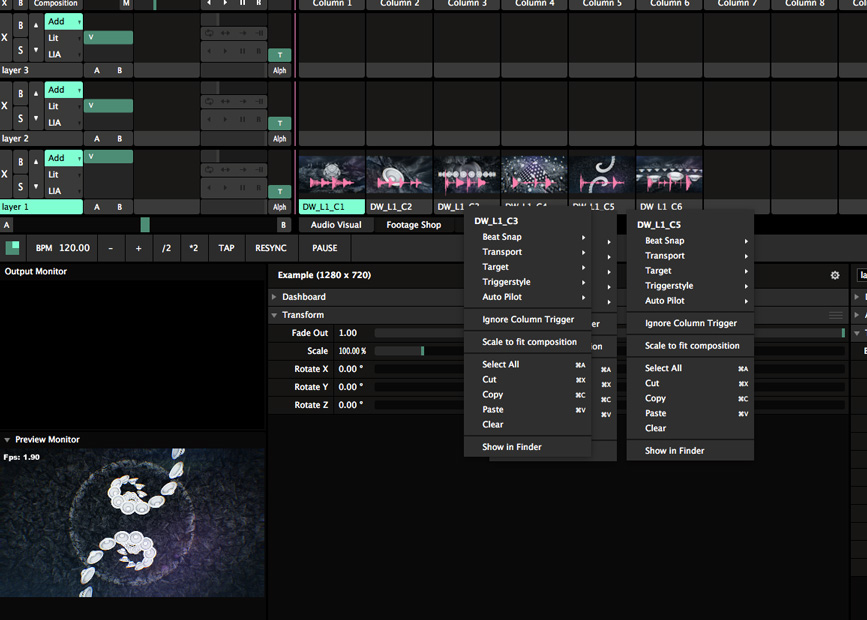Click the composition pause transport icon

242,4
